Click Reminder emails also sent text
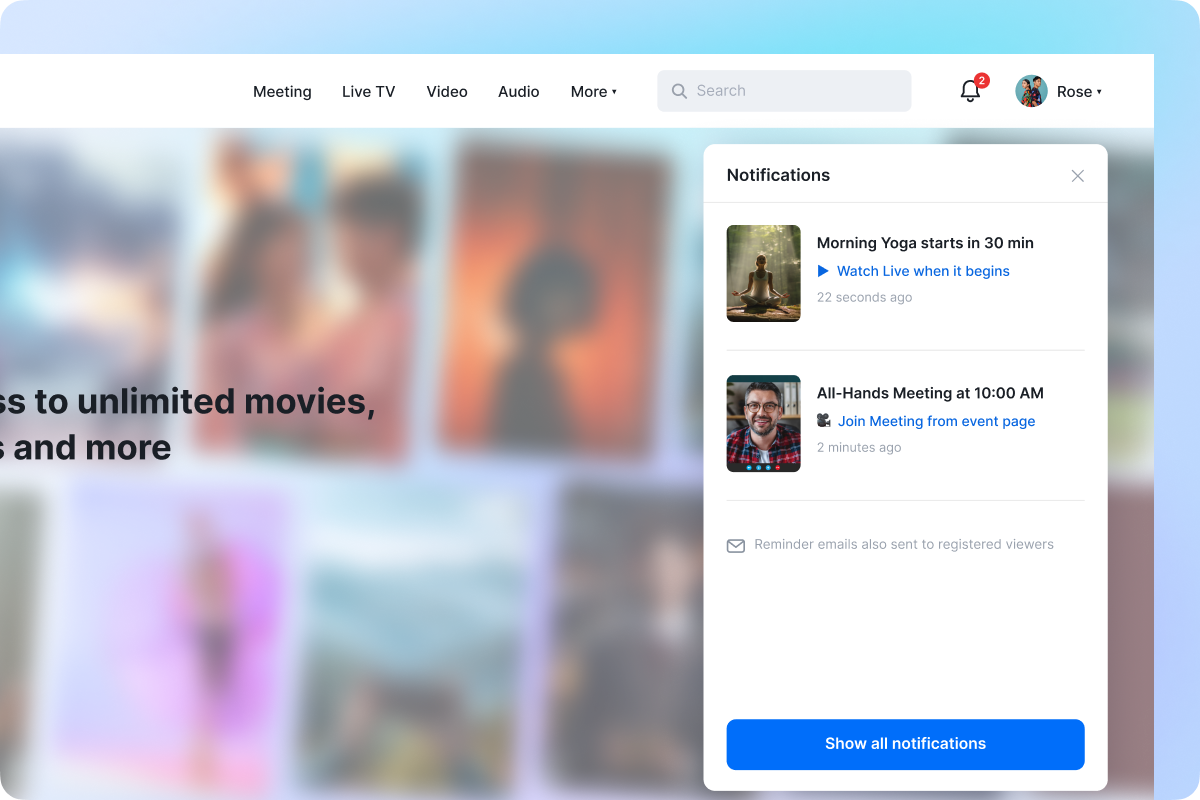The height and width of the screenshot is (800, 1200). point(904,545)
